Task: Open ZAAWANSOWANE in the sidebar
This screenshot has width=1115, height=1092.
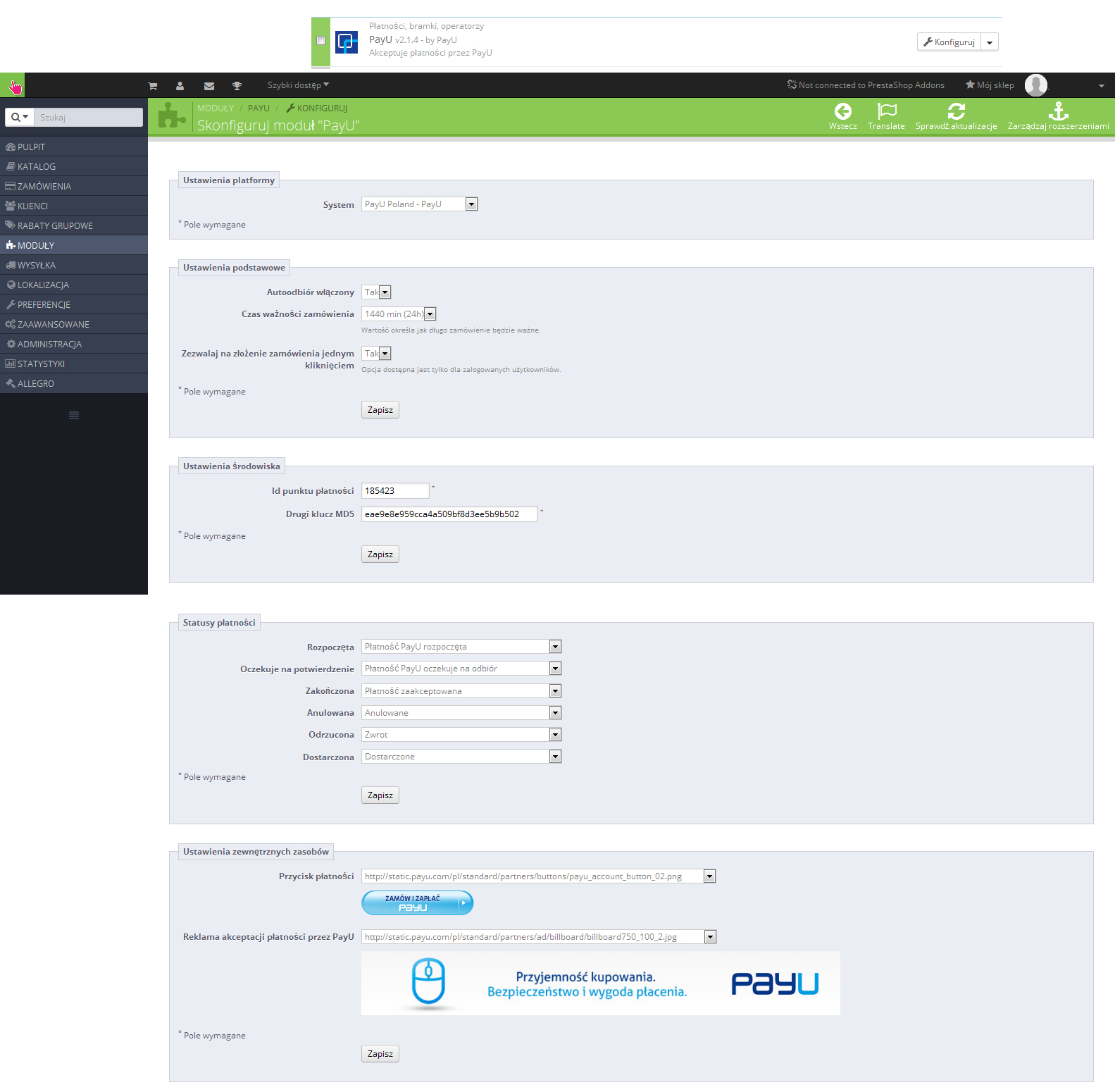Action: 74,324
